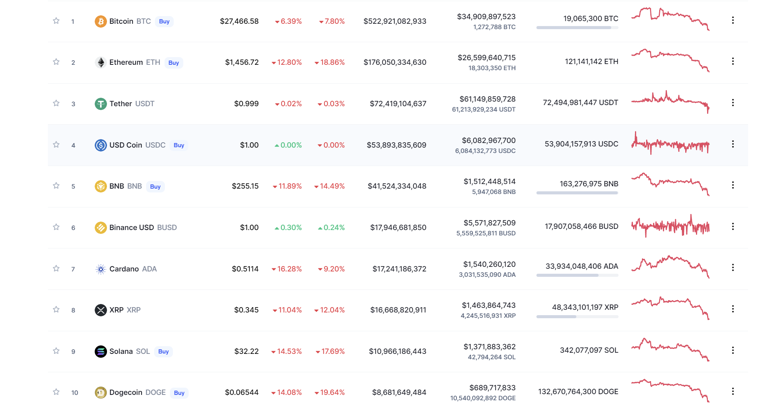Click Buy next to USD Coin
The width and height of the screenshot is (760, 411).
tap(179, 145)
